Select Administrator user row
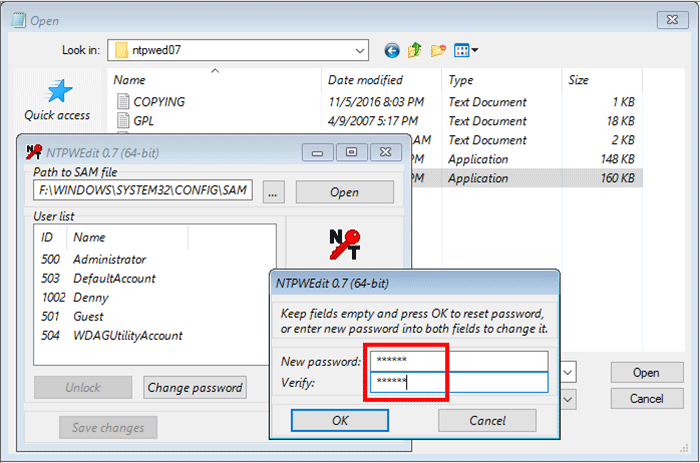This screenshot has width=700, height=463. 154,259
